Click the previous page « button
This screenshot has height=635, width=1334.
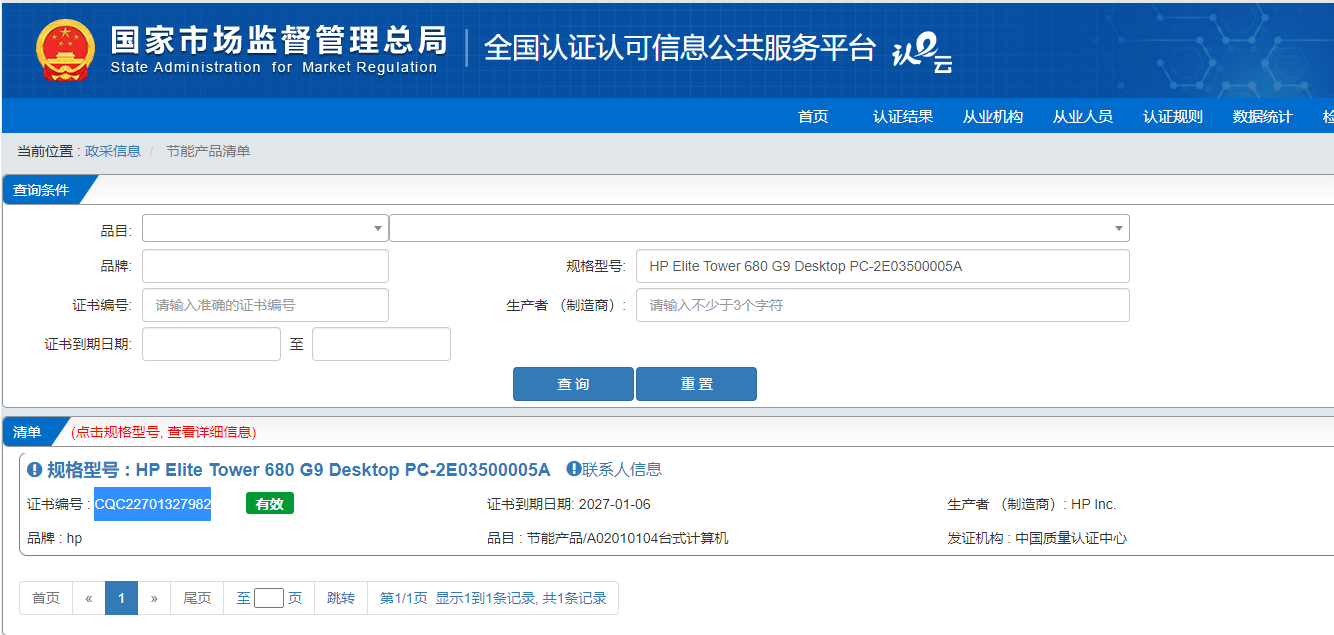89,598
